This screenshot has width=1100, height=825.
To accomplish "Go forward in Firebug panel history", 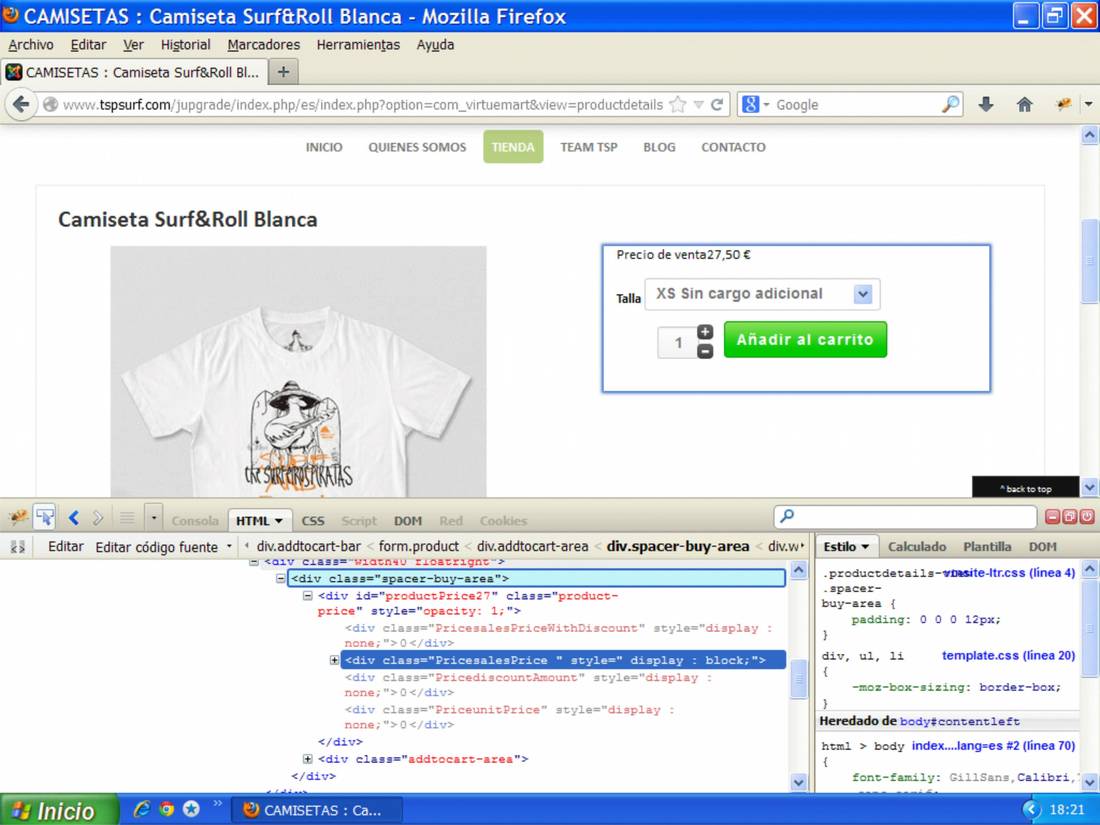I will 98,518.
